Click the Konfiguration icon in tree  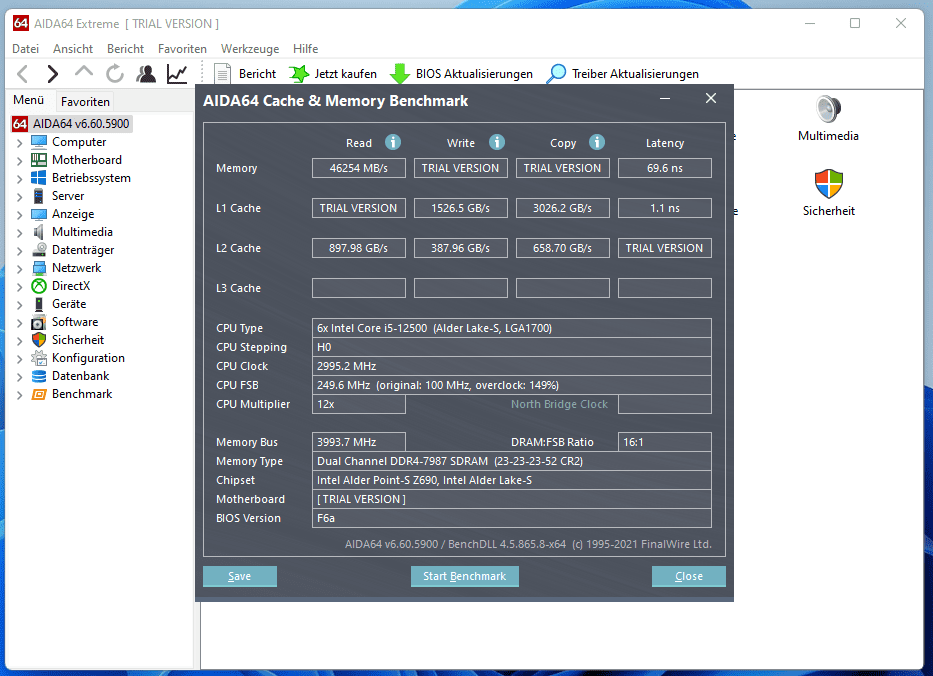pyautogui.click(x=39, y=358)
